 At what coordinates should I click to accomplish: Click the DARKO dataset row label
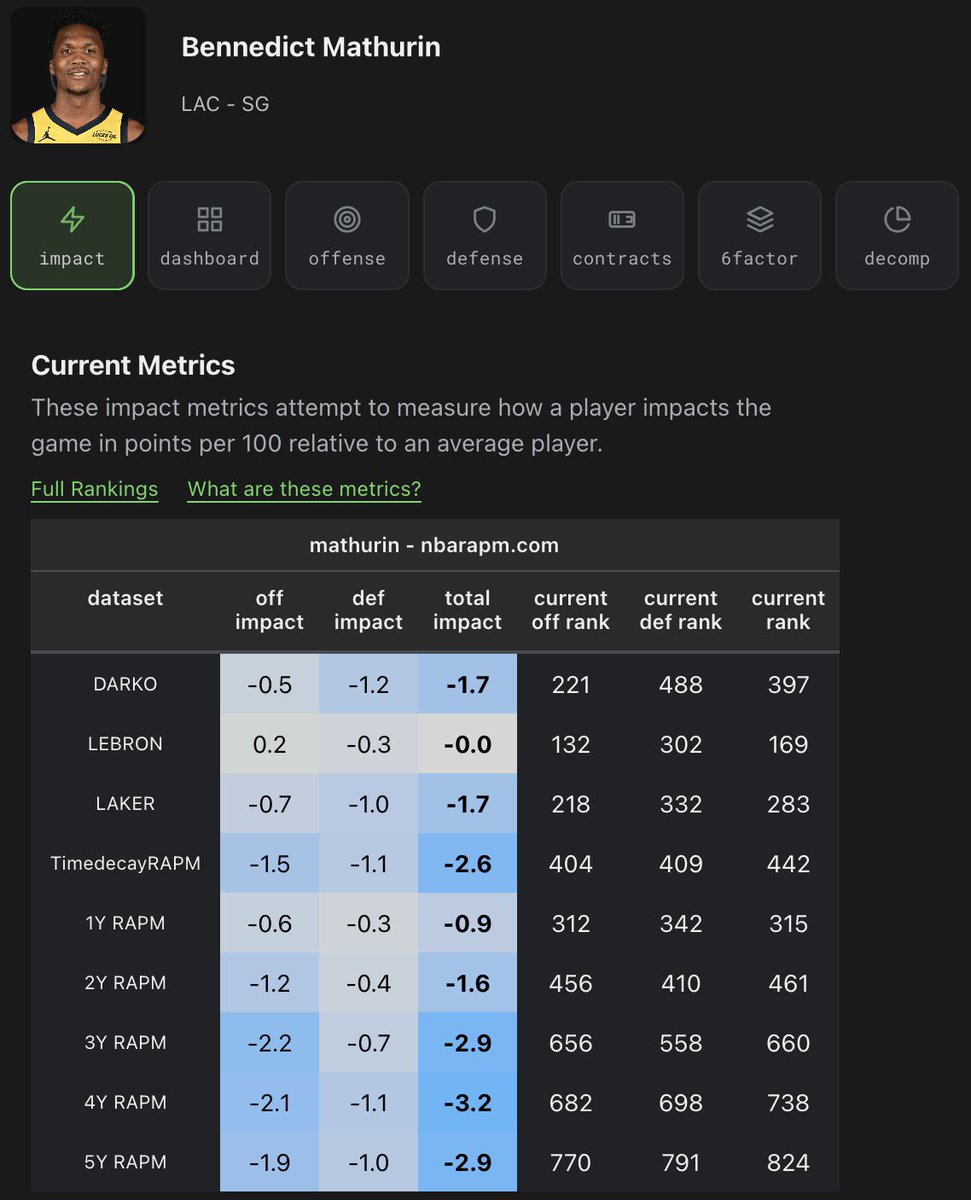click(125, 684)
